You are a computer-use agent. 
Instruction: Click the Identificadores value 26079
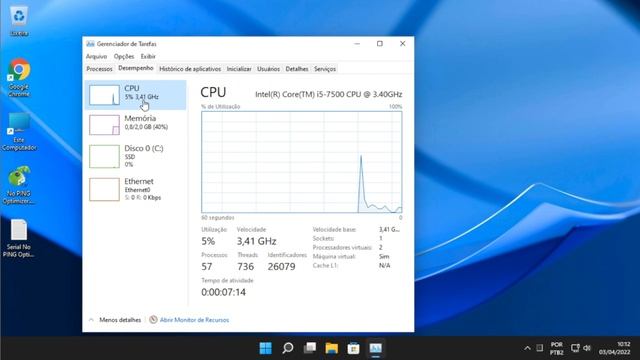click(x=281, y=267)
